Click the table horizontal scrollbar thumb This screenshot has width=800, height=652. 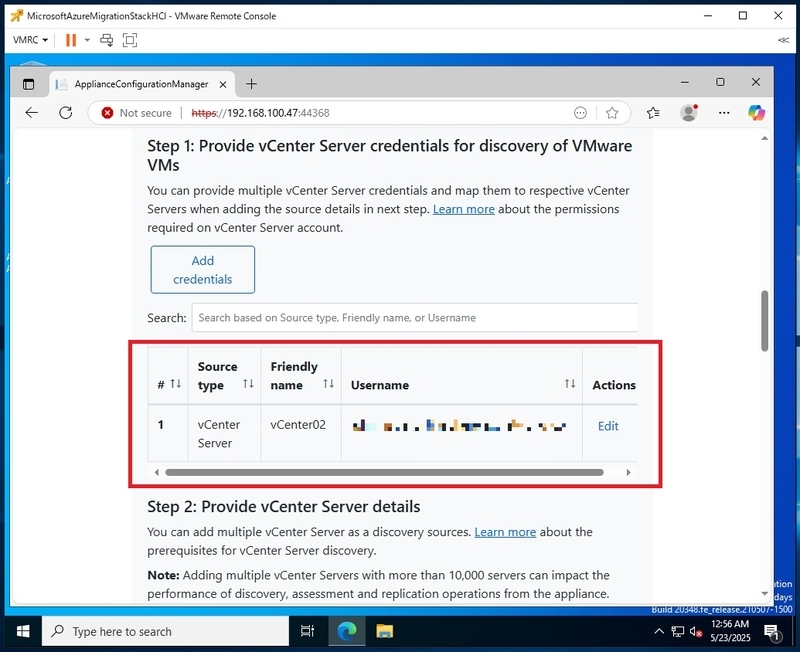point(384,472)
